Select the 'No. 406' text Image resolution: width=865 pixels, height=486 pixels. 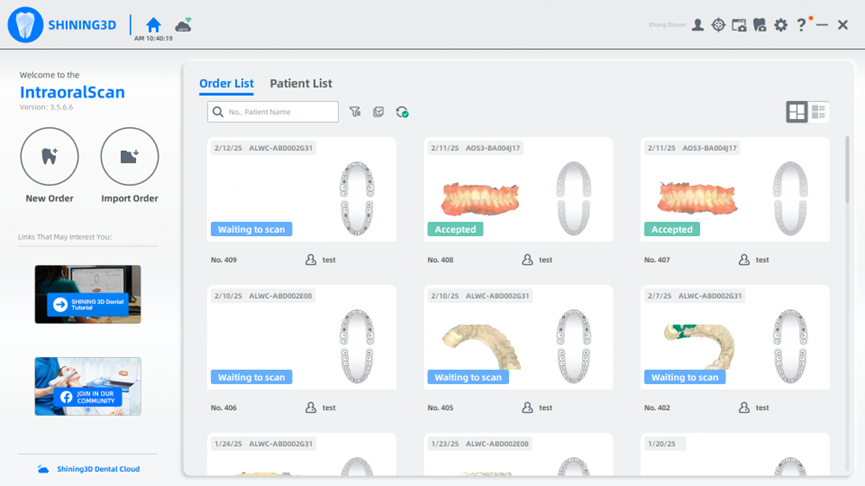click(223, 408)
